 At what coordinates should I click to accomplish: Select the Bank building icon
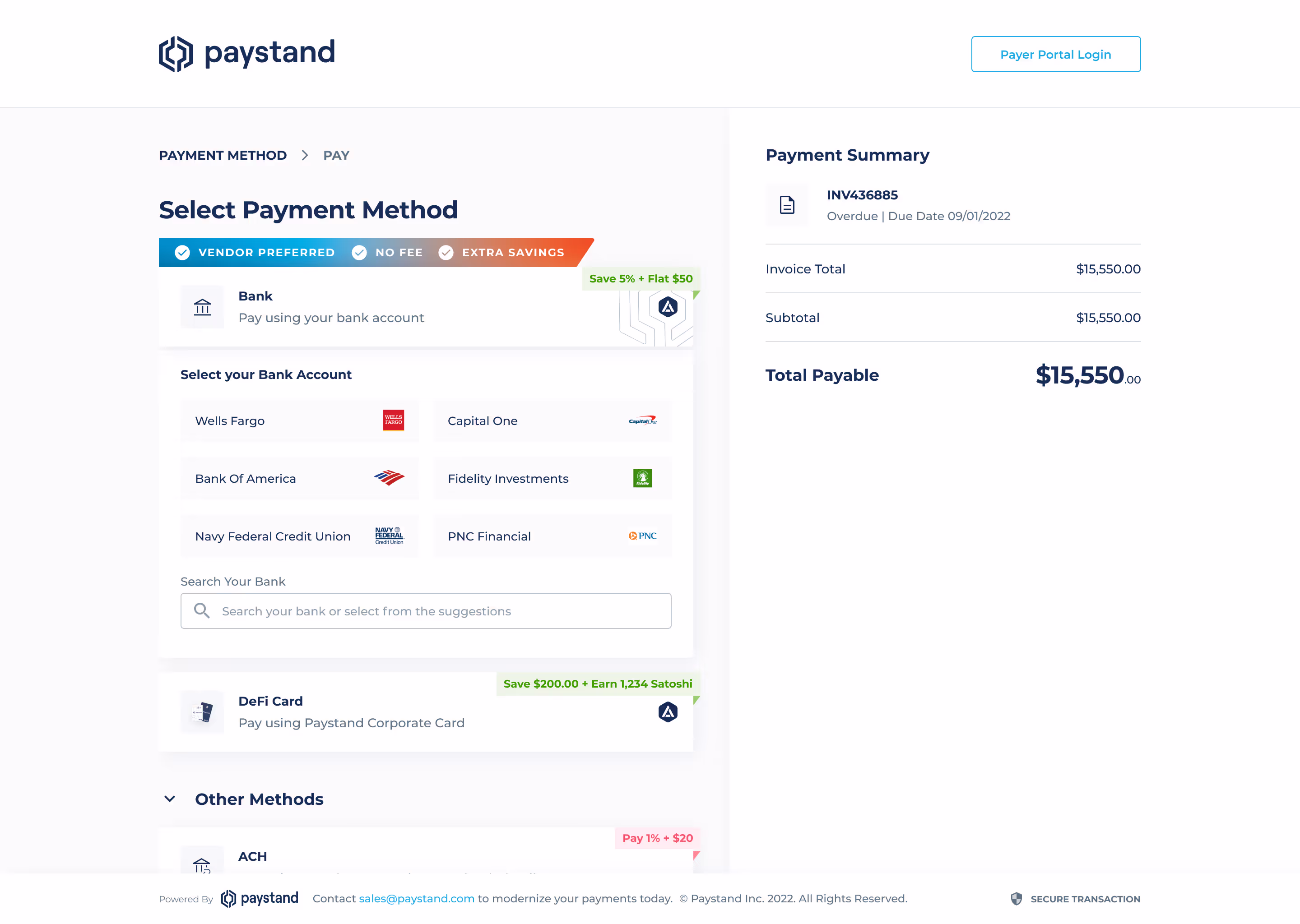pyautogui.click(x=202, y=307)
